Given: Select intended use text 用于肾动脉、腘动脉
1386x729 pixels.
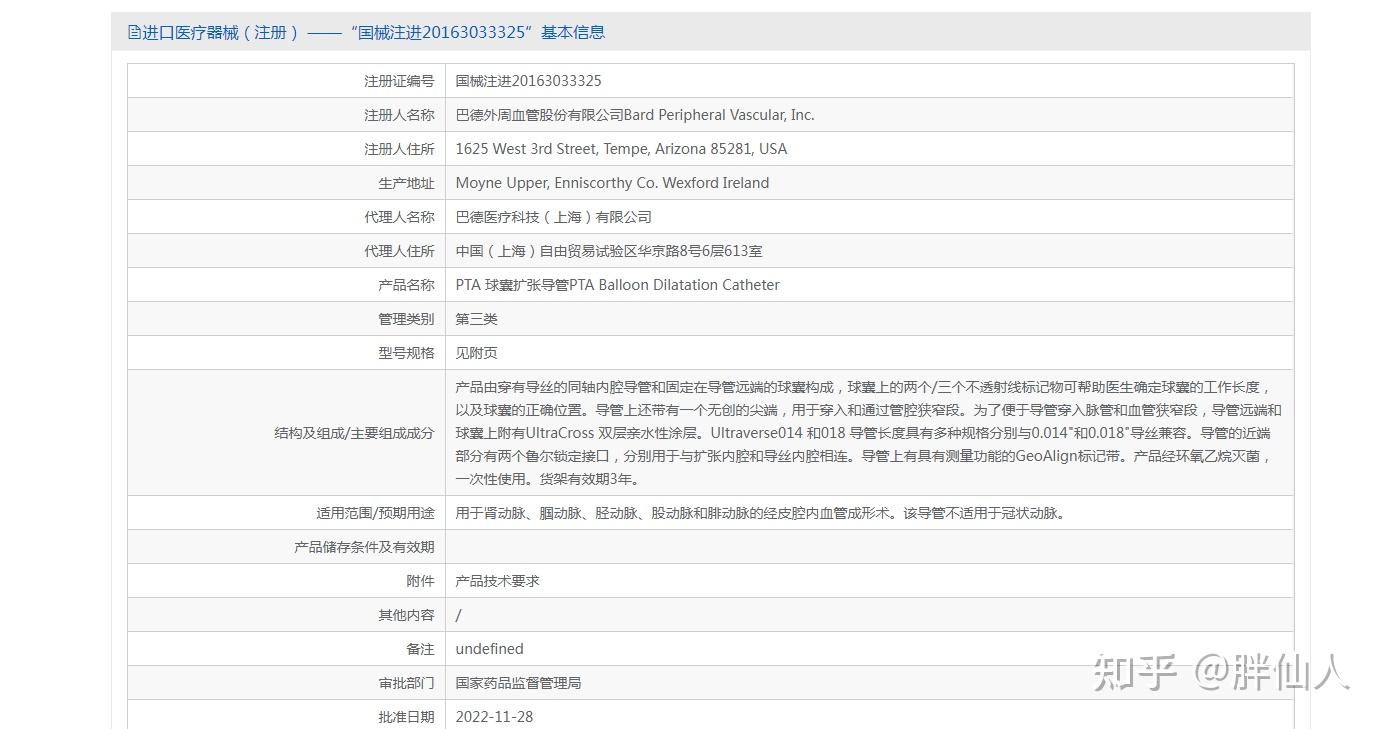Looking at the screenshot, I should click(760, 513).
